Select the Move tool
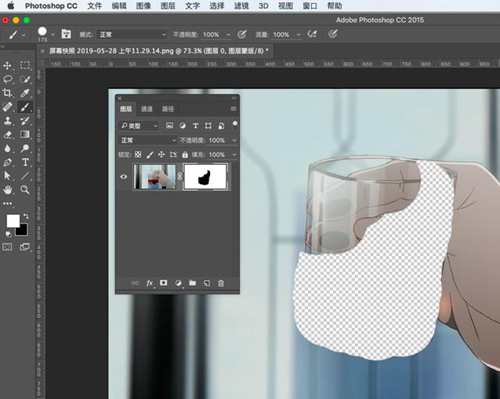Image resolution: width=500 pixels, height=399 pixels. click(x=7, y=65)
